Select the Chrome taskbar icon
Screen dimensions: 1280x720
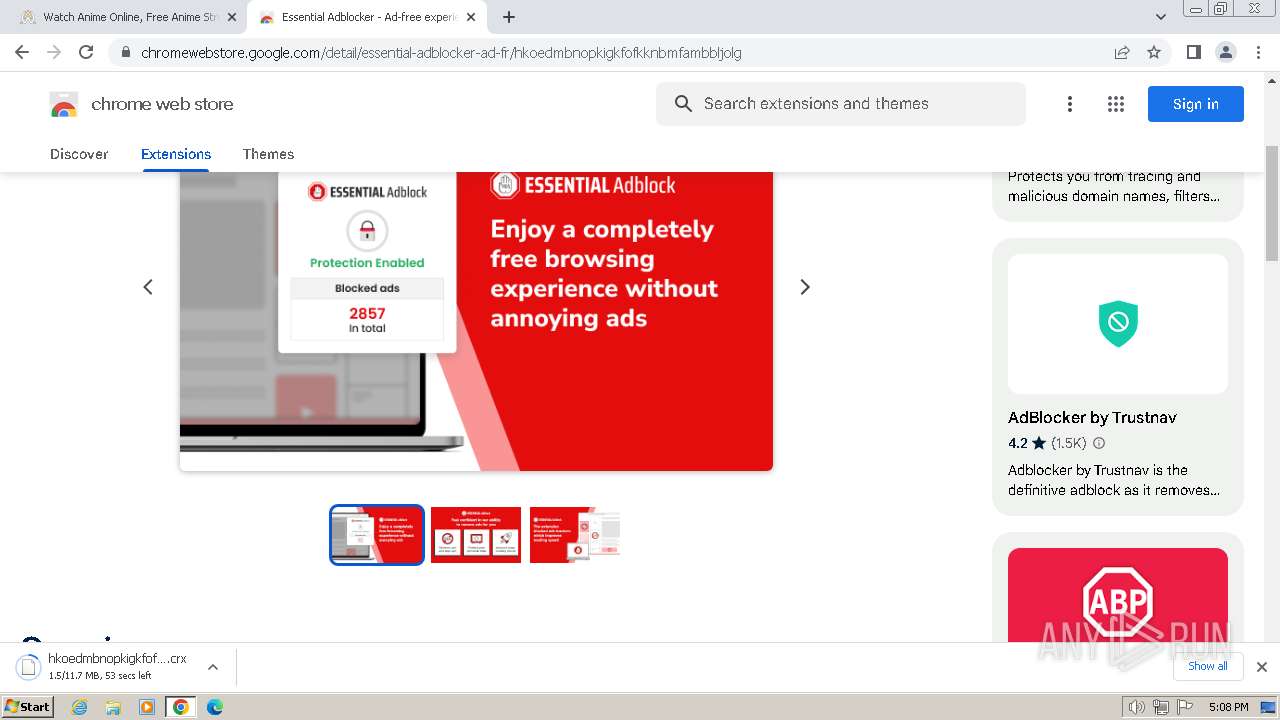click(x=181, y=707)
